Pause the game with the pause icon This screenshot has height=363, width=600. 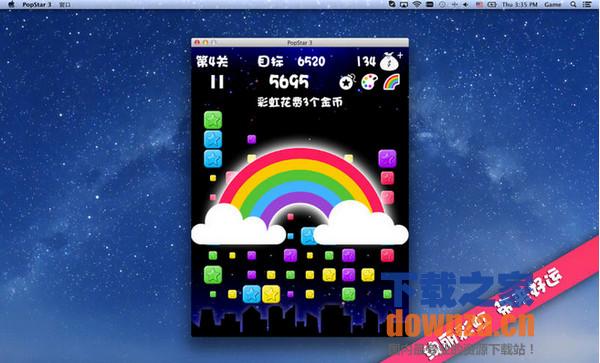[x=217, y=82]
